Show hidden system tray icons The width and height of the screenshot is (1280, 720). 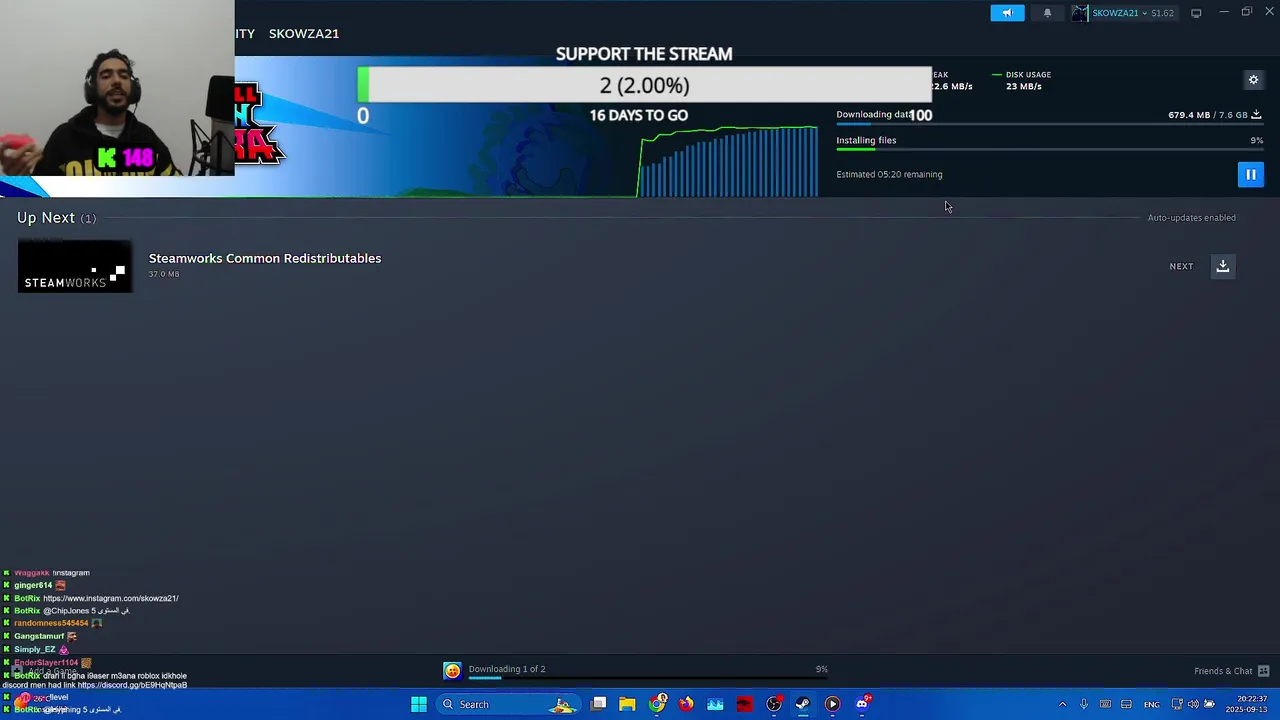coord(1062,704)
